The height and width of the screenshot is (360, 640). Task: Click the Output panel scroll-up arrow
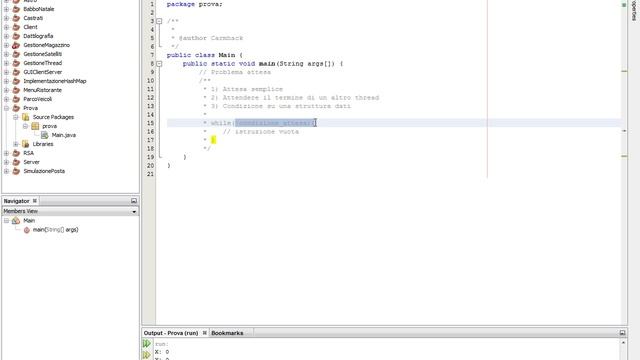click(623, 343)
